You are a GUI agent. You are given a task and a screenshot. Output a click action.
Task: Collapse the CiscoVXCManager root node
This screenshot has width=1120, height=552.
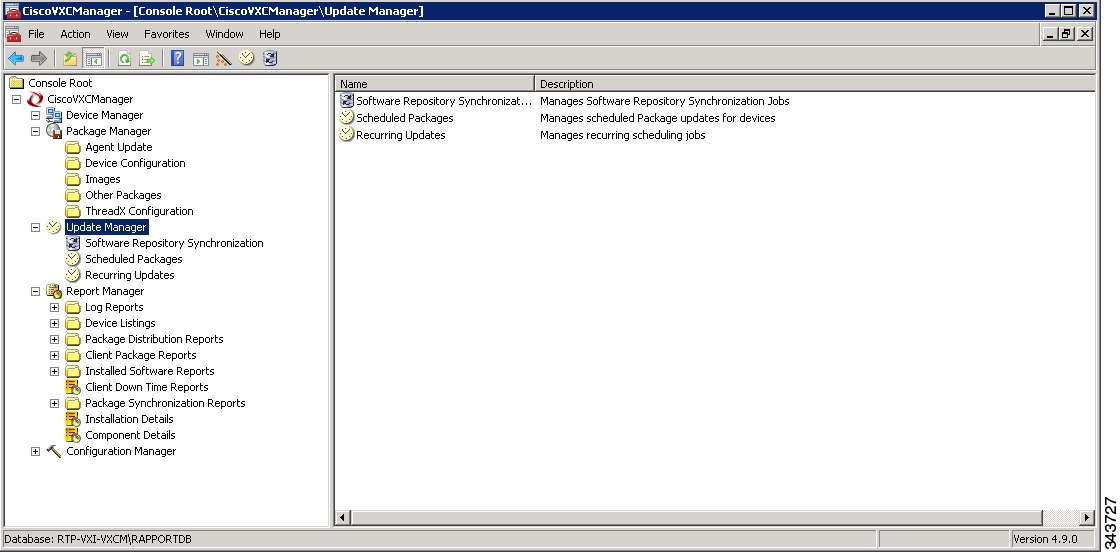[x=16, y=99]
